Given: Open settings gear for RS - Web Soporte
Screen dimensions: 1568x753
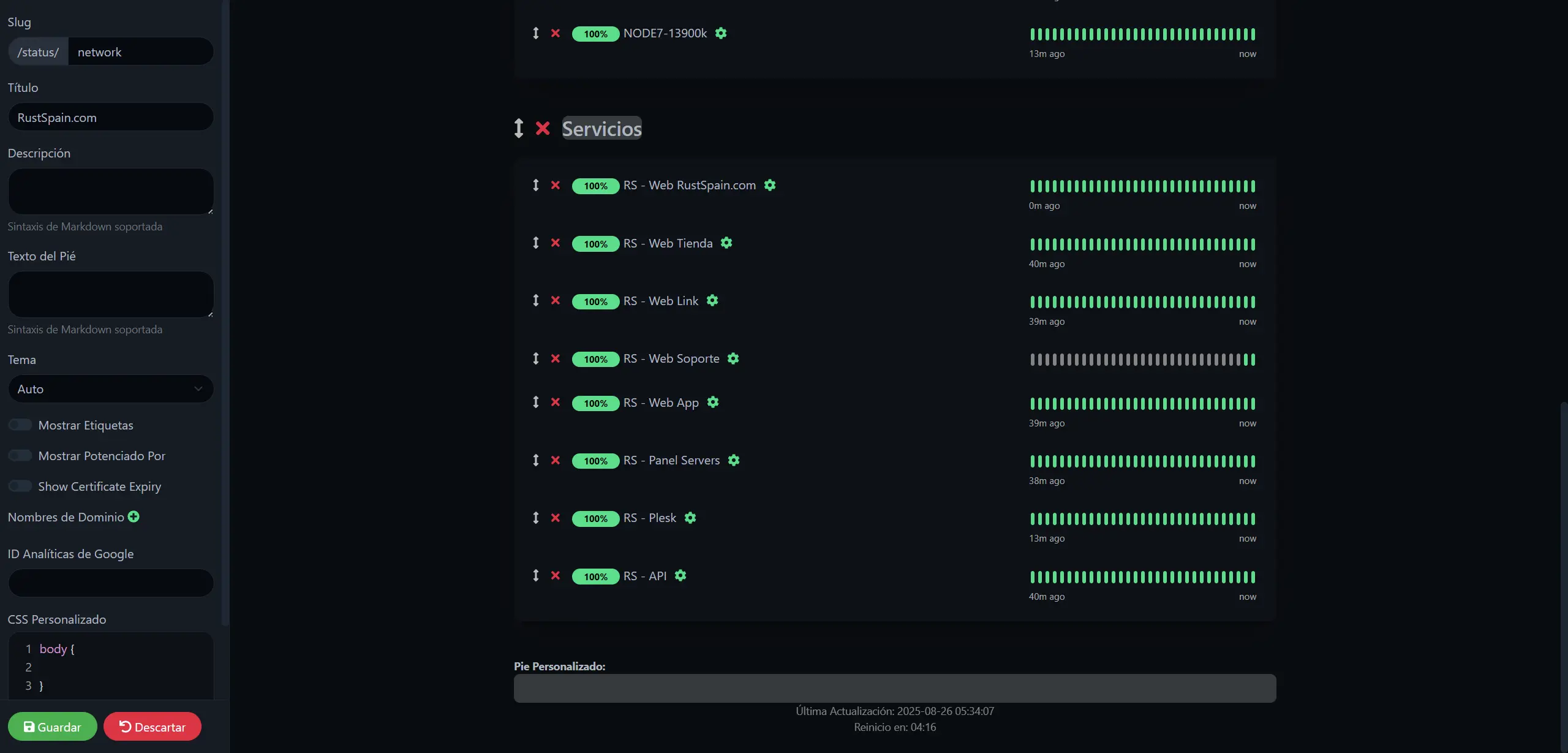Looking at the screenshot, I should tap(733, 358).
